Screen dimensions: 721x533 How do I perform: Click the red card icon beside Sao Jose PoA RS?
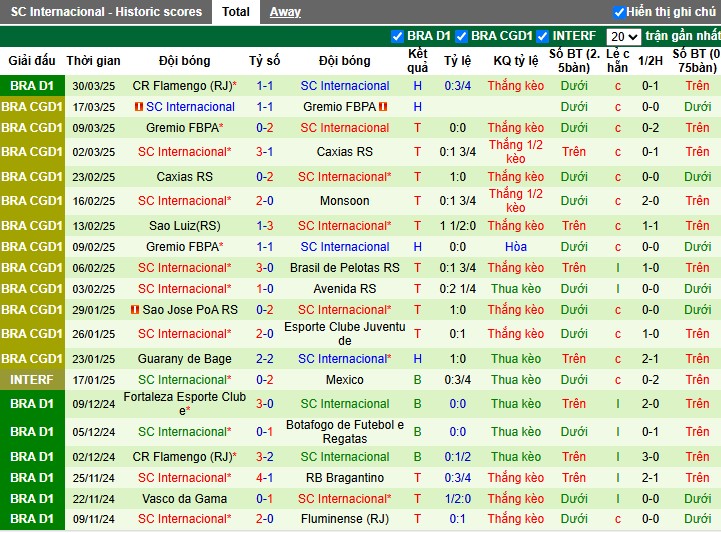tap(135, 309)
